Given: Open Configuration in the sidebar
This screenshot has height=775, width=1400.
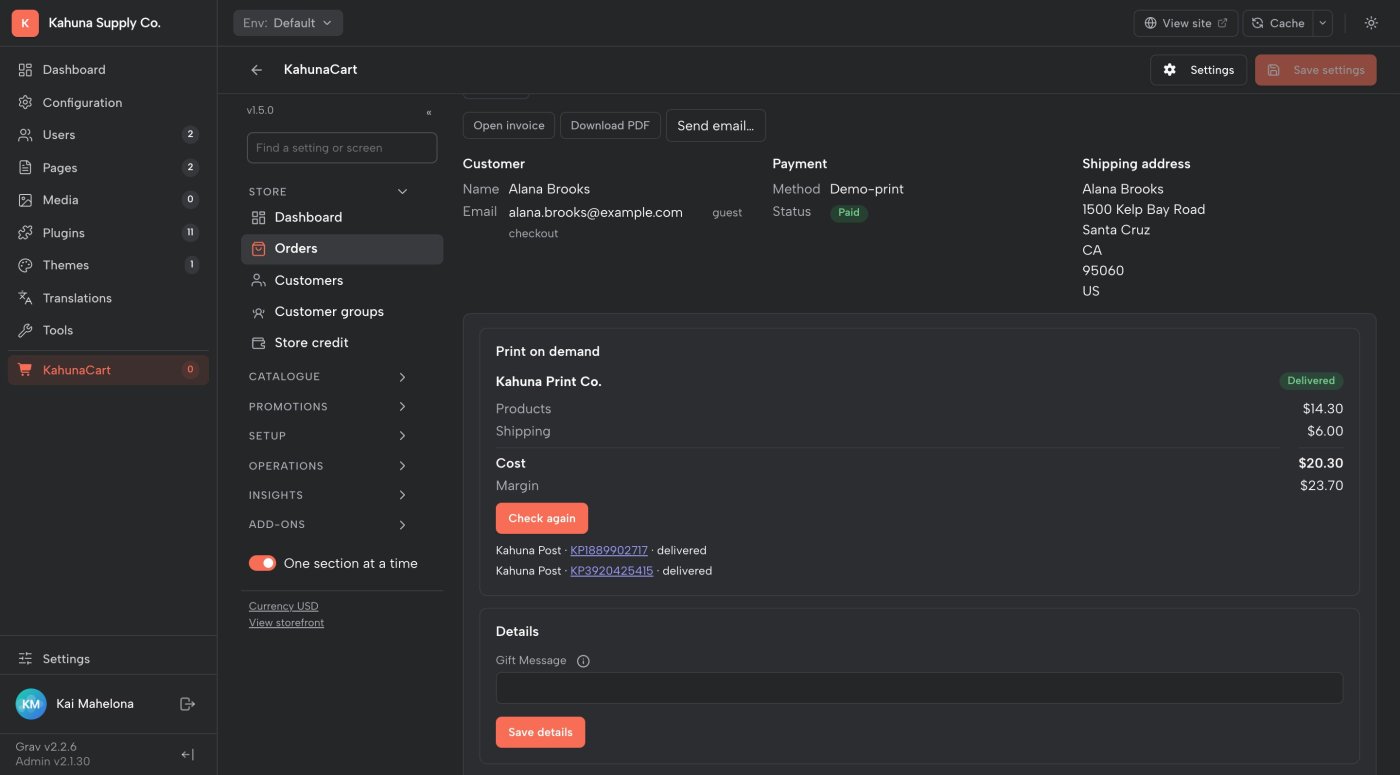Looking at the screenshot, I should (108, 102).
